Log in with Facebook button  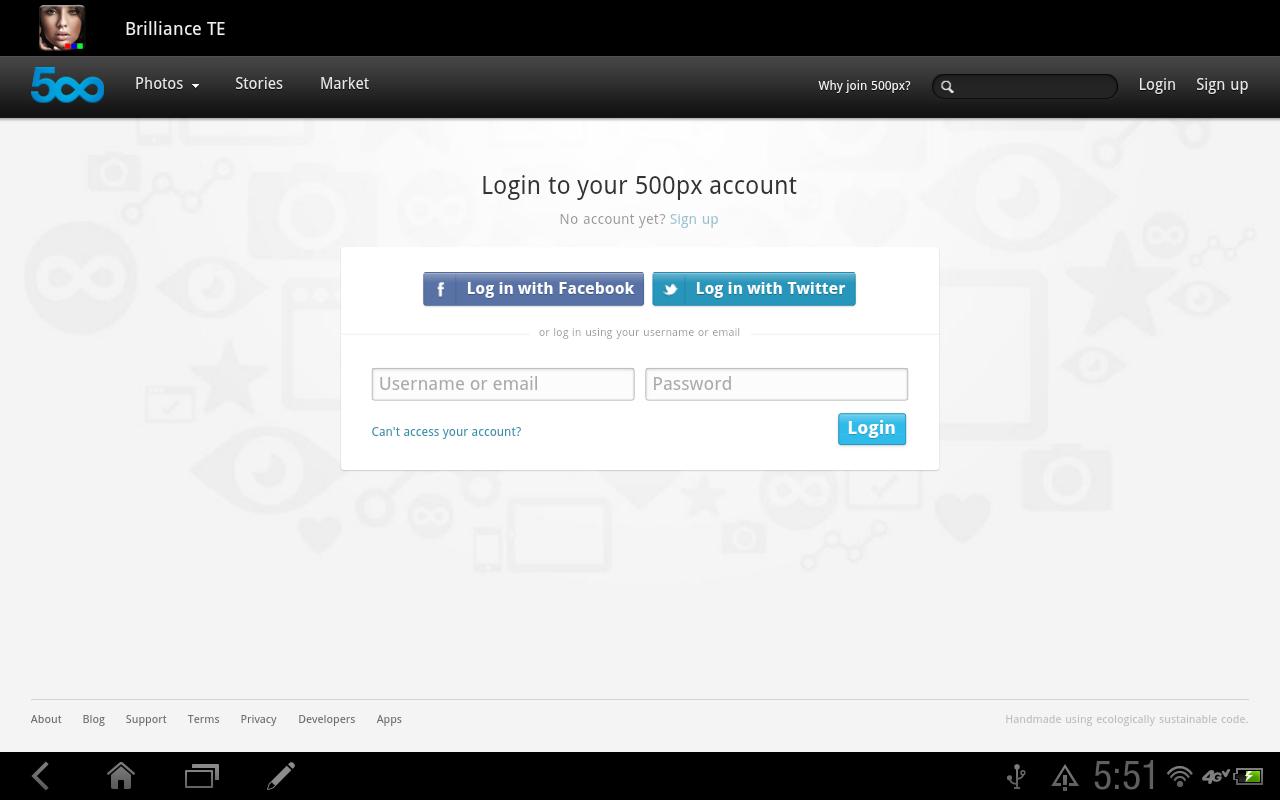tap(533, 289)
